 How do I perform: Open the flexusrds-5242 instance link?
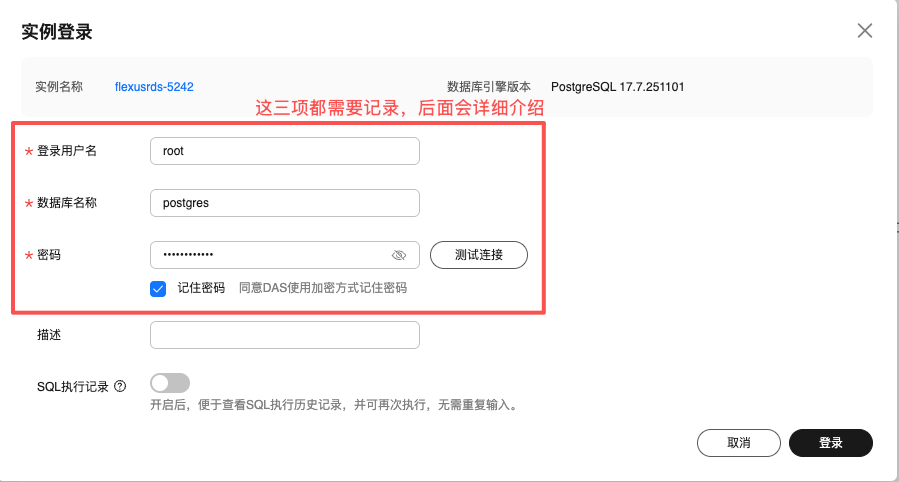154,87
